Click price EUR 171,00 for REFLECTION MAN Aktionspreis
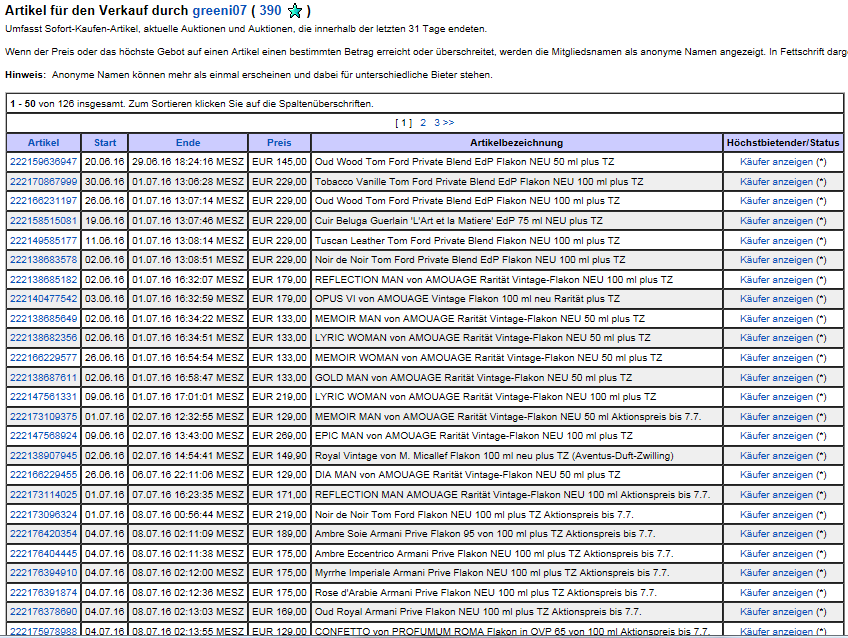 279,494
